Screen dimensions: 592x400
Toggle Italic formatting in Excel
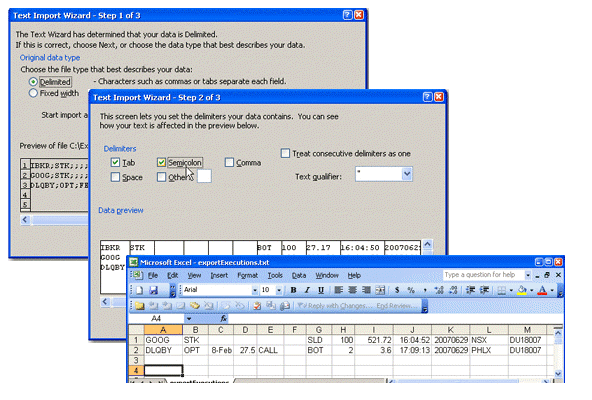[x=307, y=290]
